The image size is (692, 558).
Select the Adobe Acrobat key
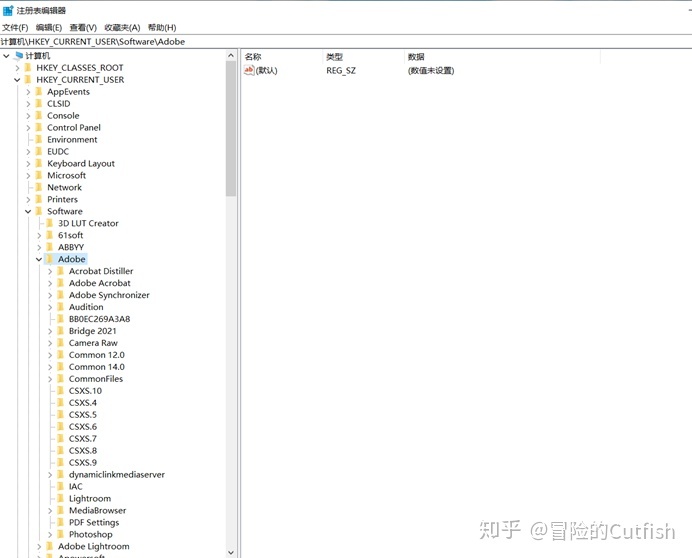[100, 283]
